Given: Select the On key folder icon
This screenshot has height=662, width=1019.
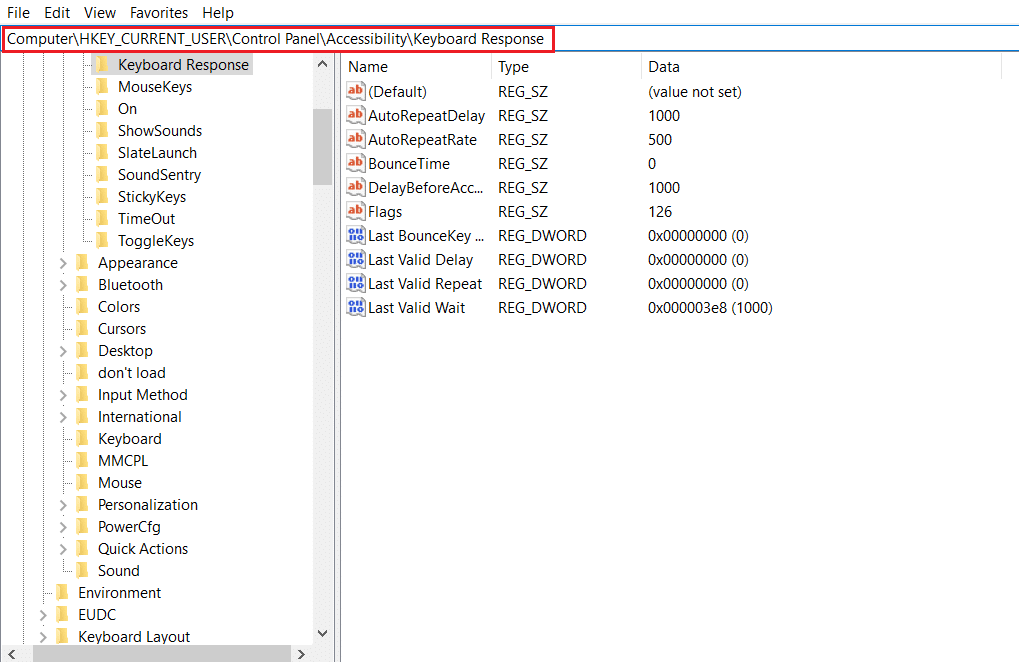Looking at the screenshot, I should coord(102,108).
